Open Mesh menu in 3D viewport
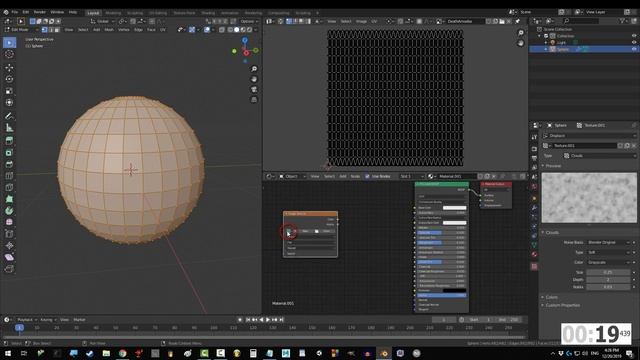This screenshot has height=360, width=640. click(x=109, y=30)
